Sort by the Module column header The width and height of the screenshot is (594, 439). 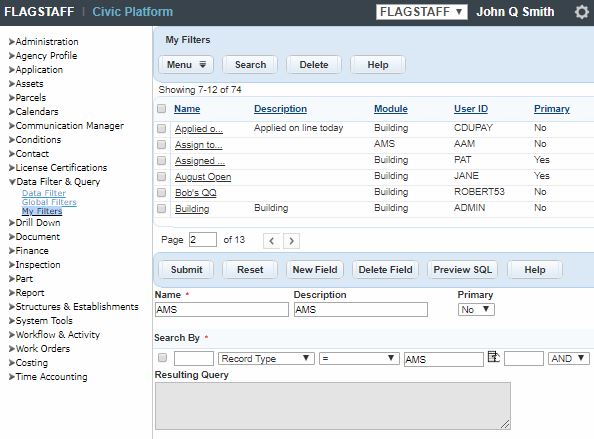click(391, 109)
